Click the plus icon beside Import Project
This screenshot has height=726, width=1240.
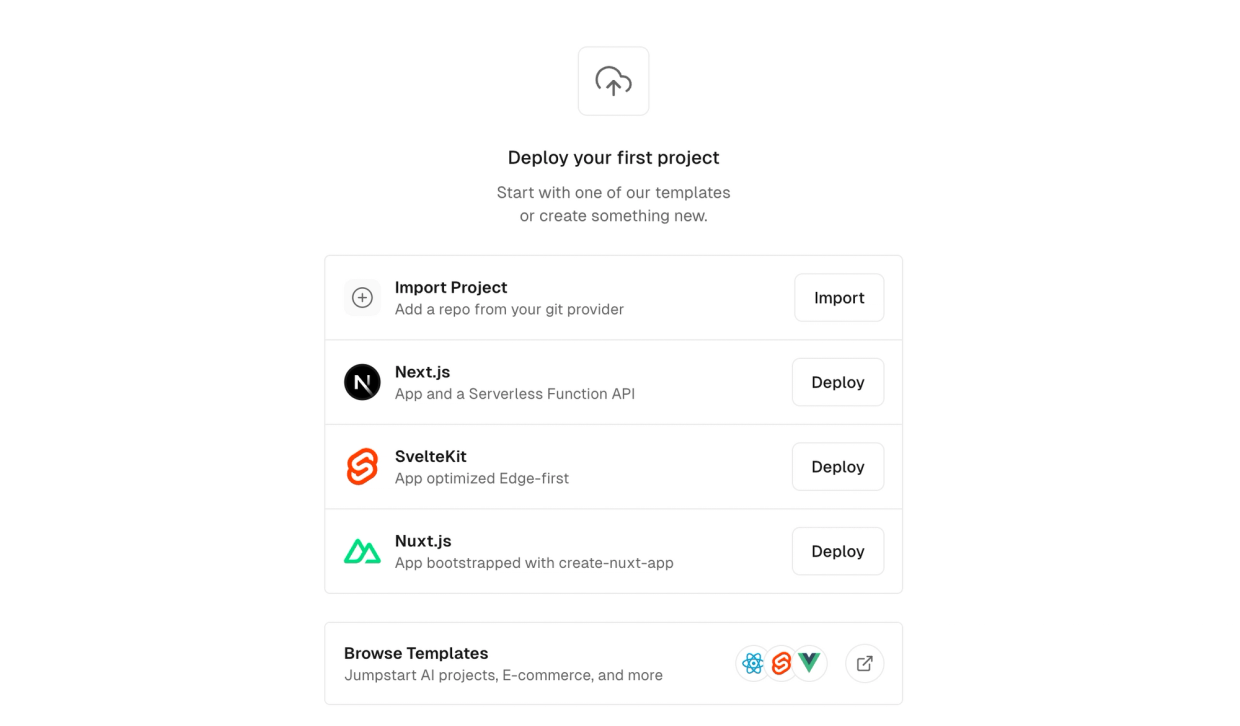coord(362,297)
